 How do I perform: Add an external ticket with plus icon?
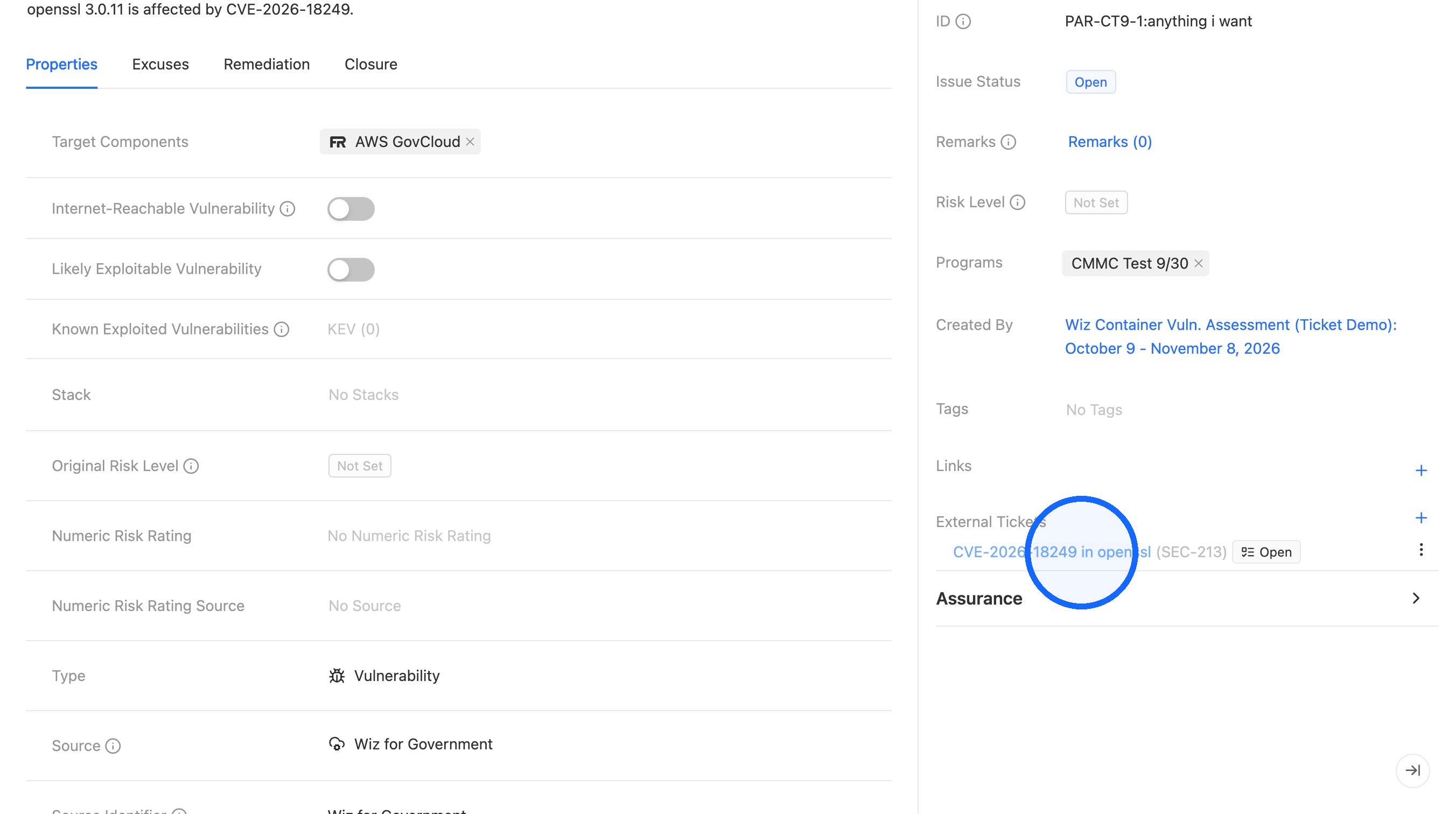click(1421, 518)
